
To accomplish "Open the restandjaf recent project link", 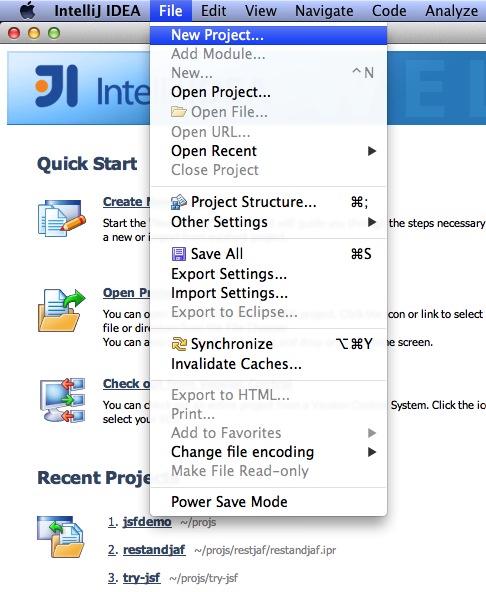I will tap(154, 550).
